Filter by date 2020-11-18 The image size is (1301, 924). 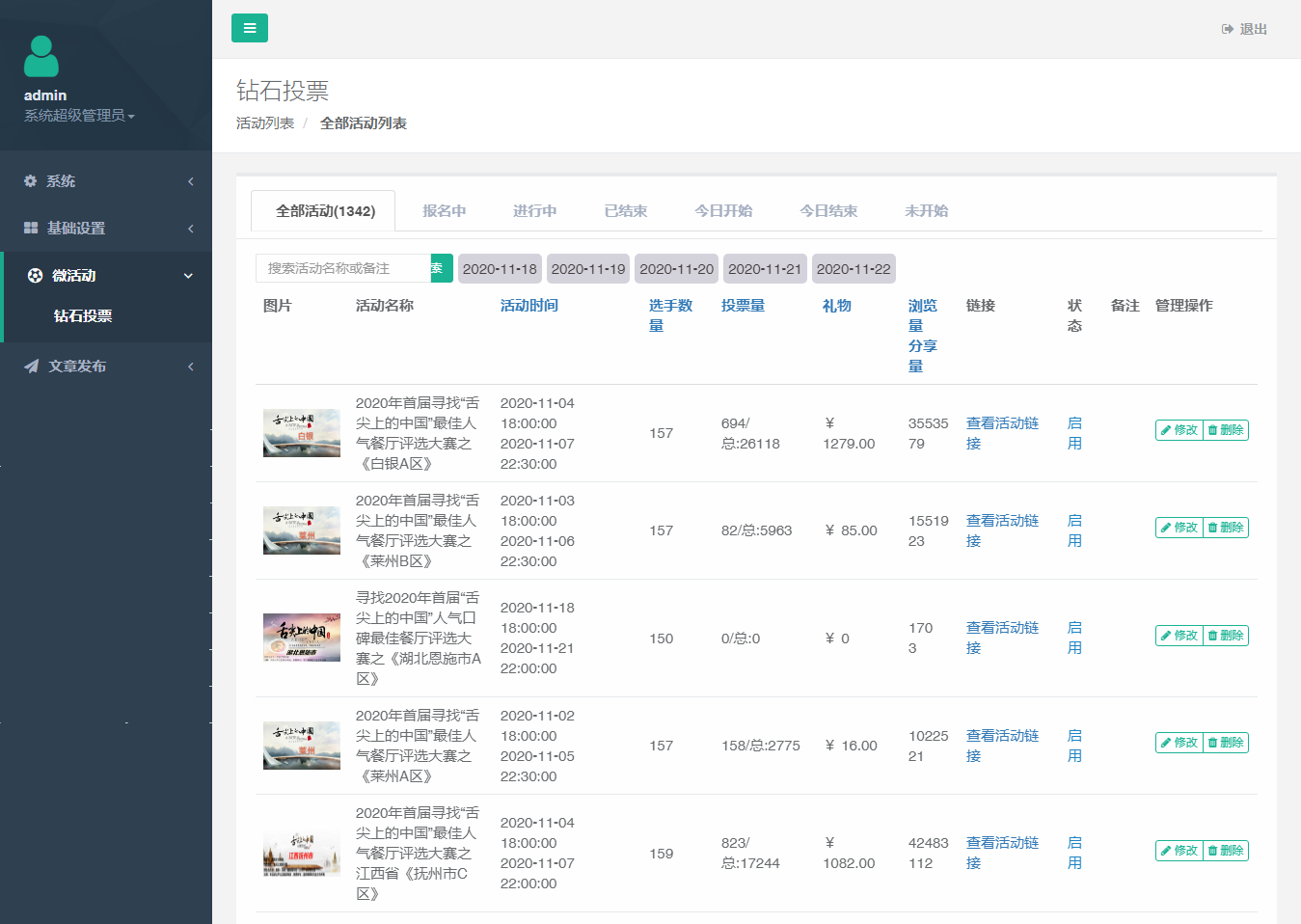click(500, 269)
